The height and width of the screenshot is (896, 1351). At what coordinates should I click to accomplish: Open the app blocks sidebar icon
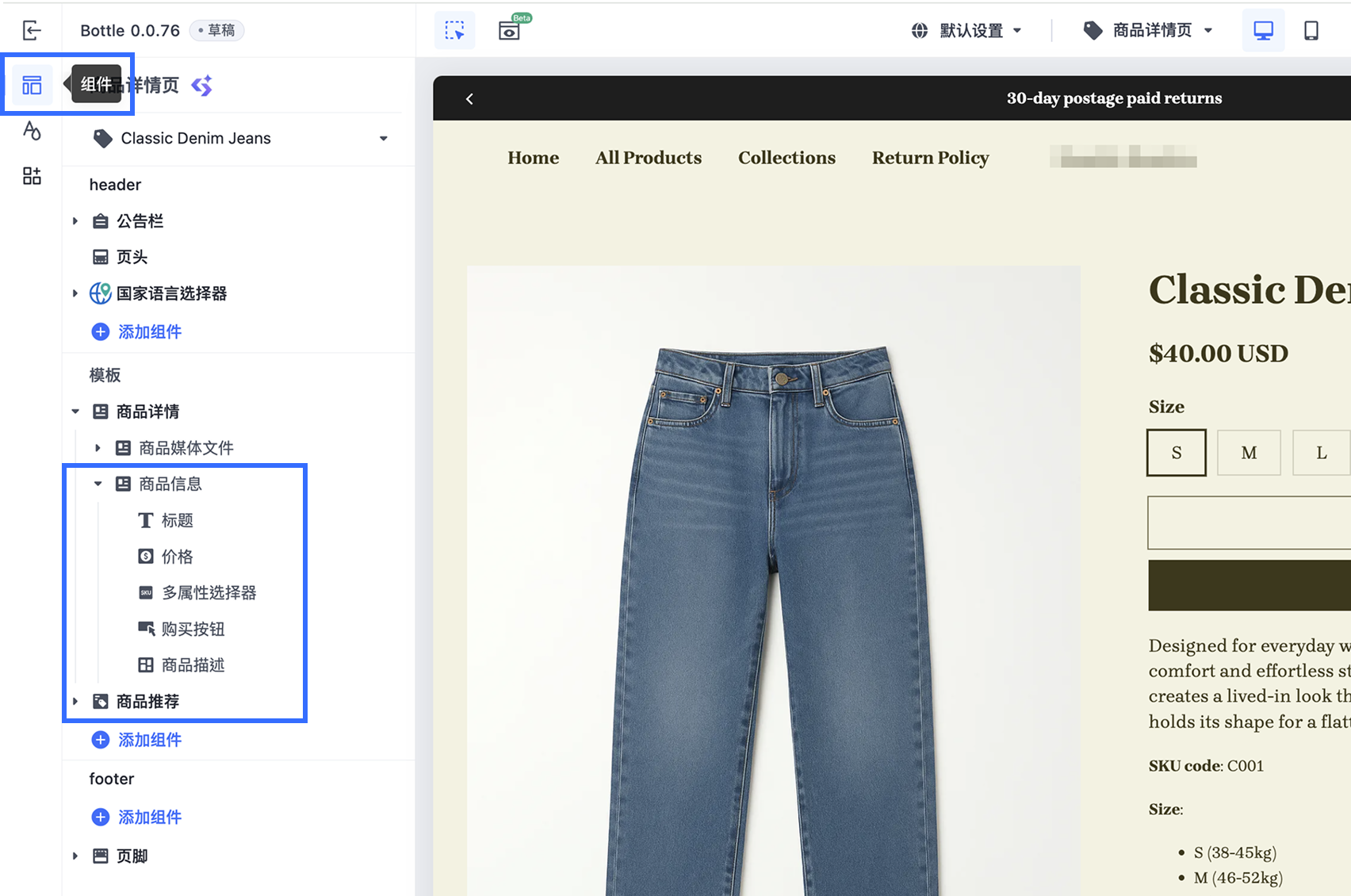tap(32, 176)
